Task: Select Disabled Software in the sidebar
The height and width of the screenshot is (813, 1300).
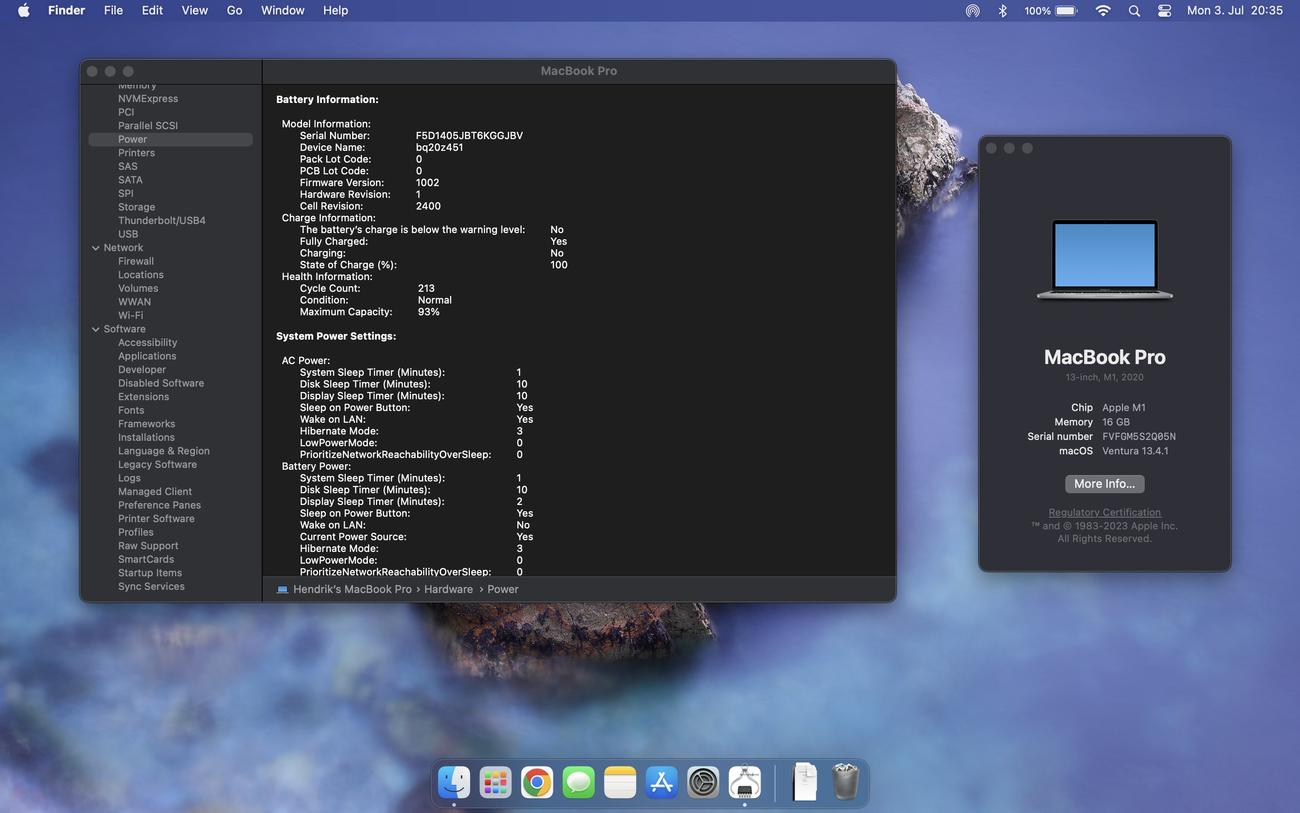Action: tap(161, 383)
